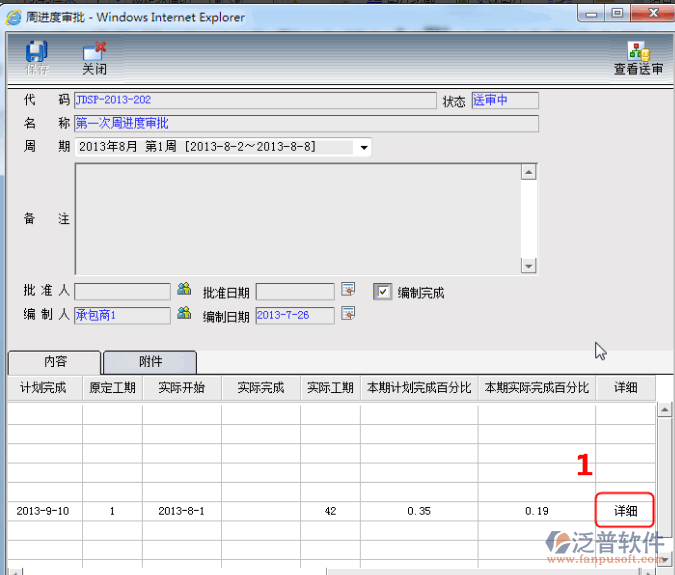675x575 pixels.
Task: Click the 批准人 approver input field
Action: (122, 291)
